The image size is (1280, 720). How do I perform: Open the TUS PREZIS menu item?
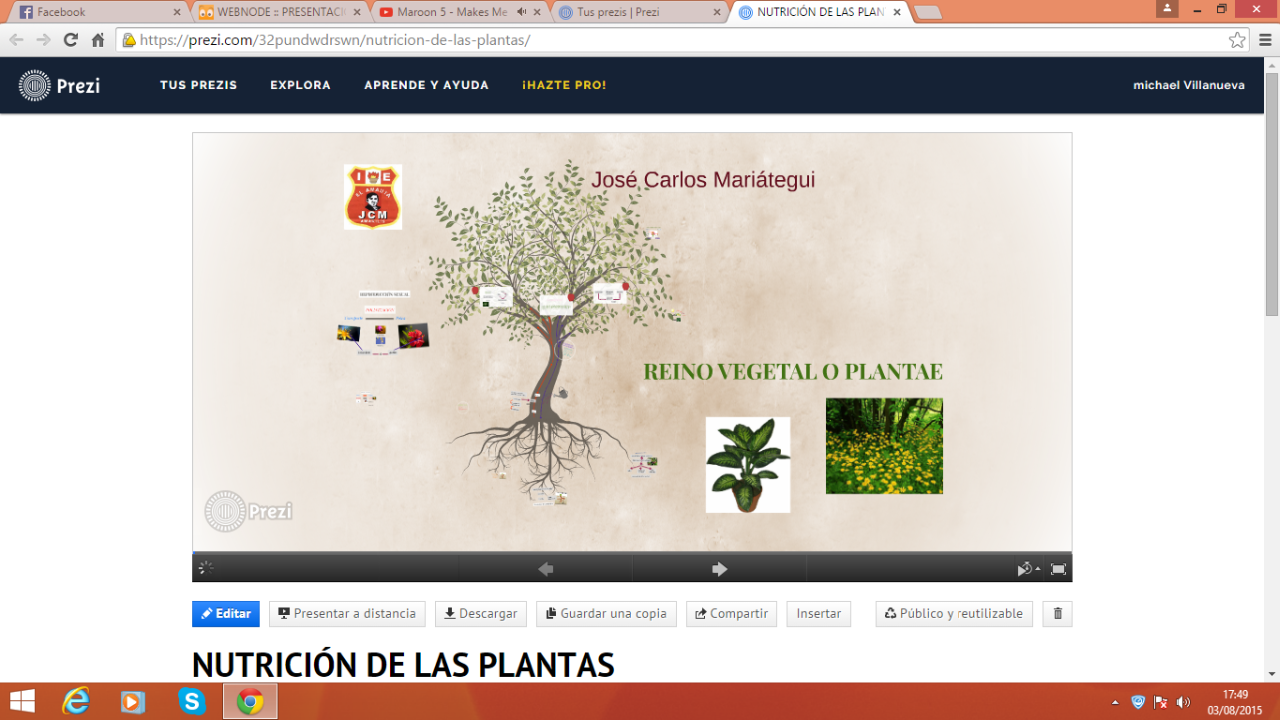coord(198,86)
